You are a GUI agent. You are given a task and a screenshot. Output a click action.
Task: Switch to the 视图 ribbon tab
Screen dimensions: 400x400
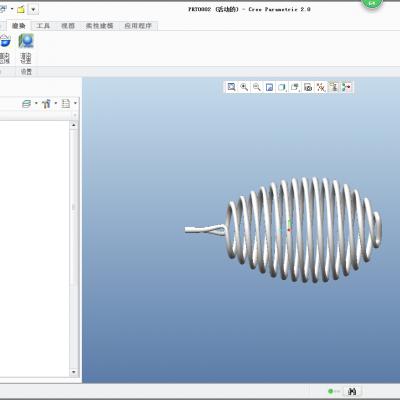point(68,26)
